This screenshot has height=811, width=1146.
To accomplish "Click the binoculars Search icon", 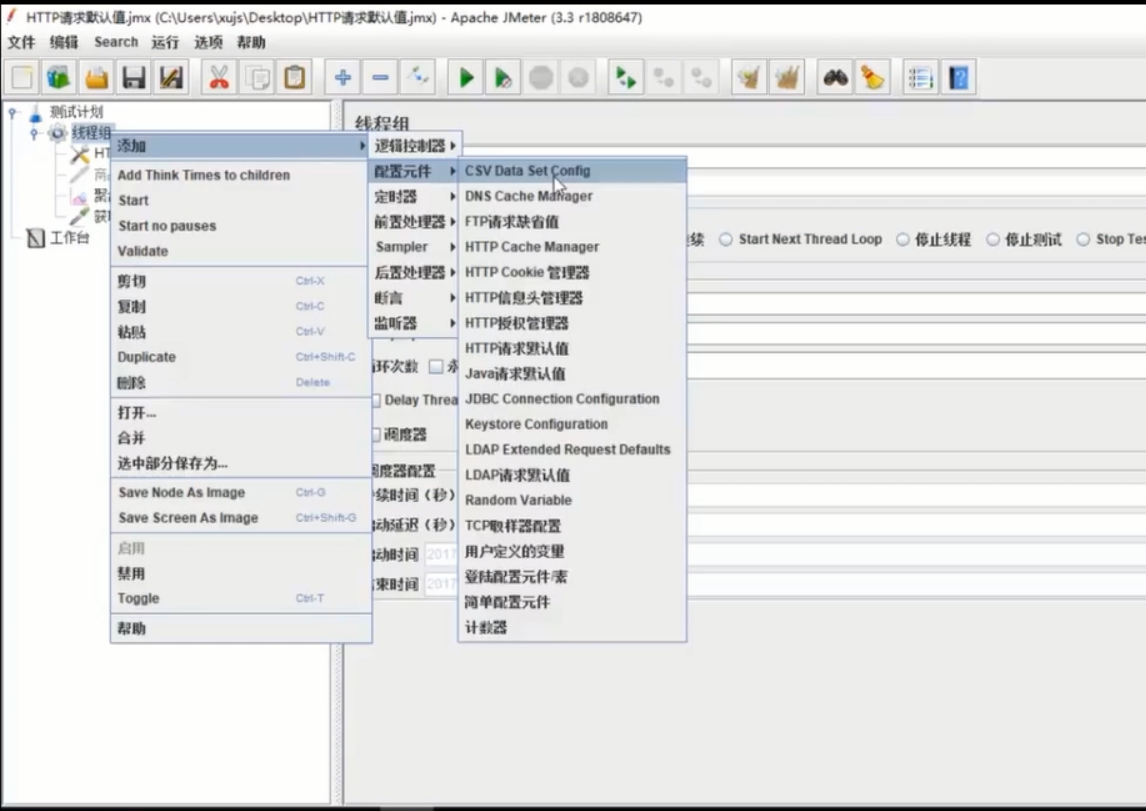I will [835, 78].
